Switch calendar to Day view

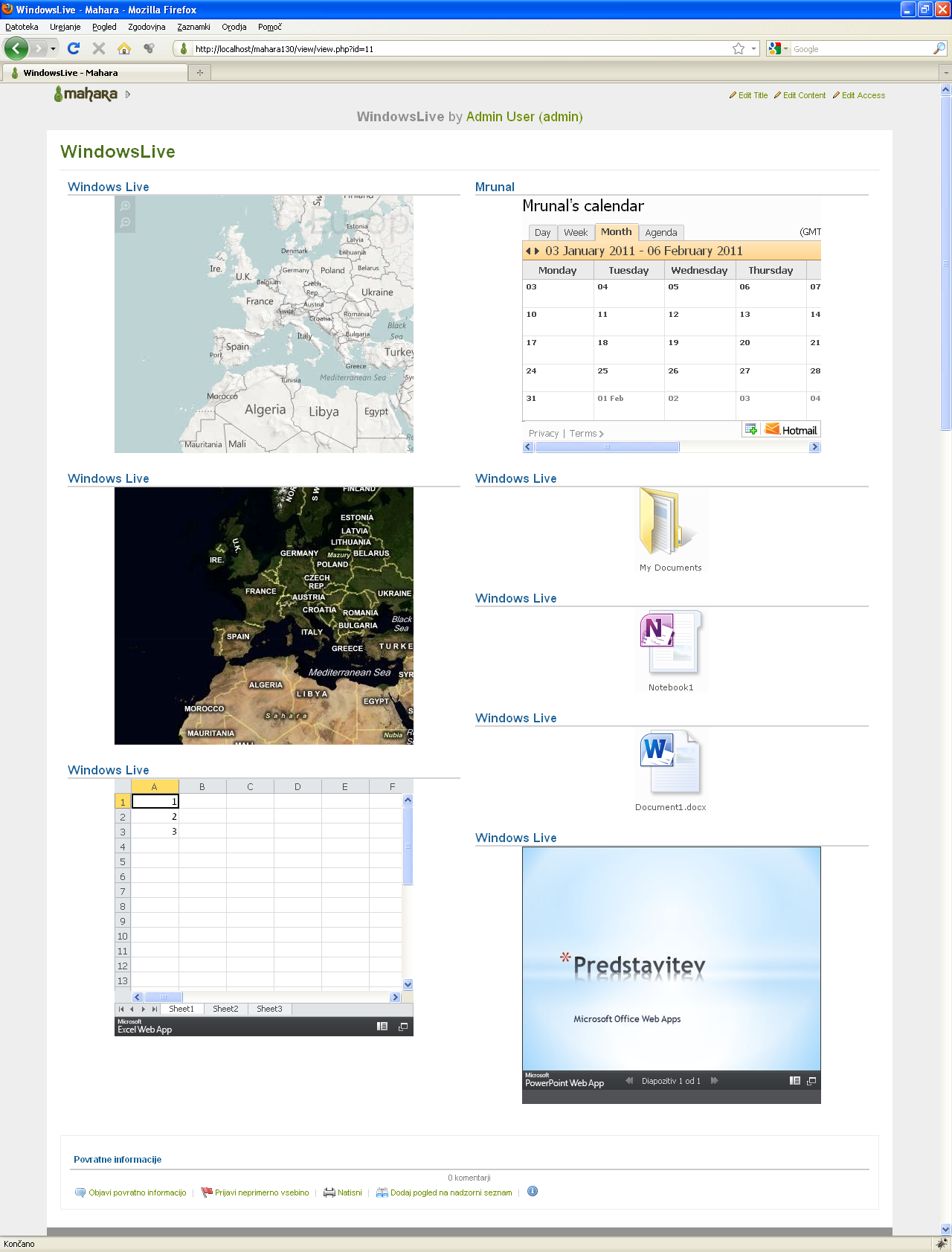pos(542,233)
